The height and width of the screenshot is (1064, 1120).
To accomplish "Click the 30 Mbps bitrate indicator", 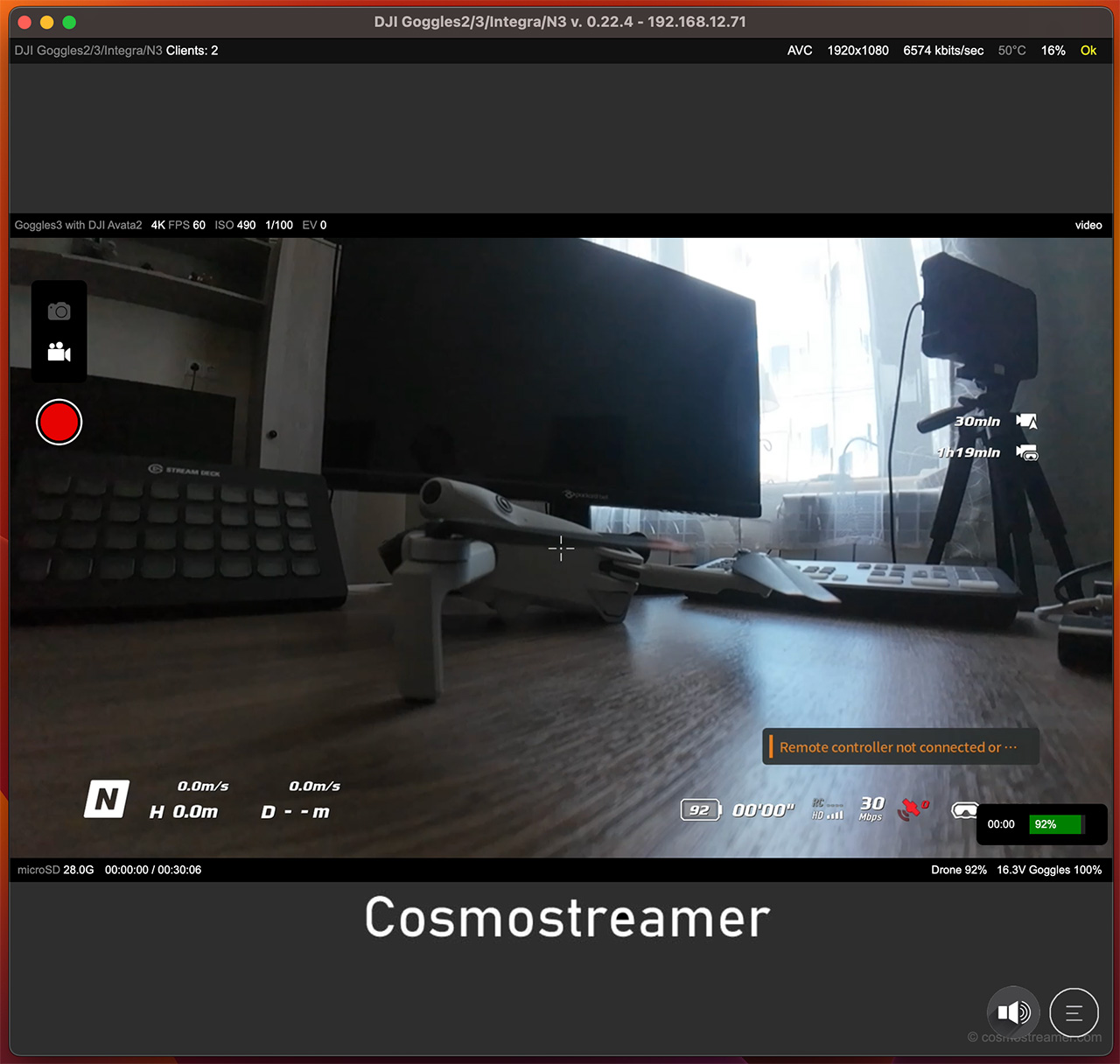I will 871,808.
